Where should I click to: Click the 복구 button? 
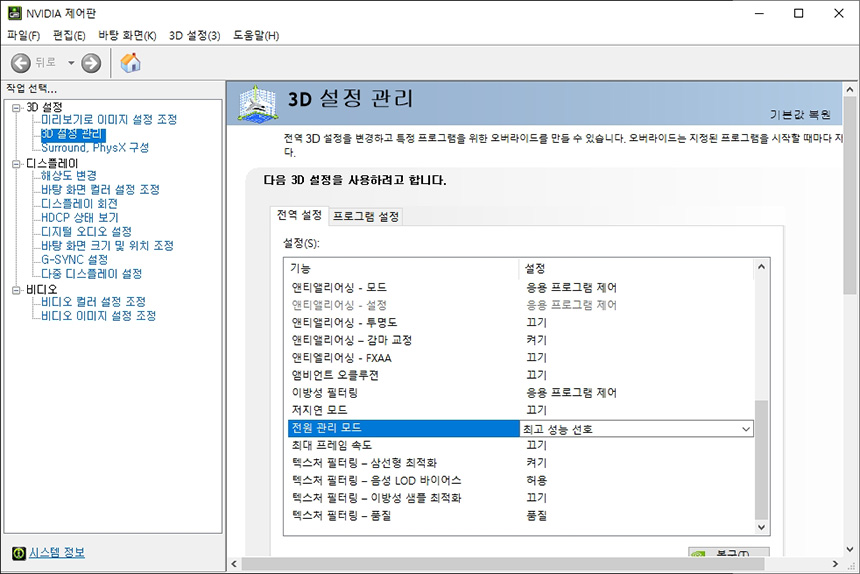729,553
